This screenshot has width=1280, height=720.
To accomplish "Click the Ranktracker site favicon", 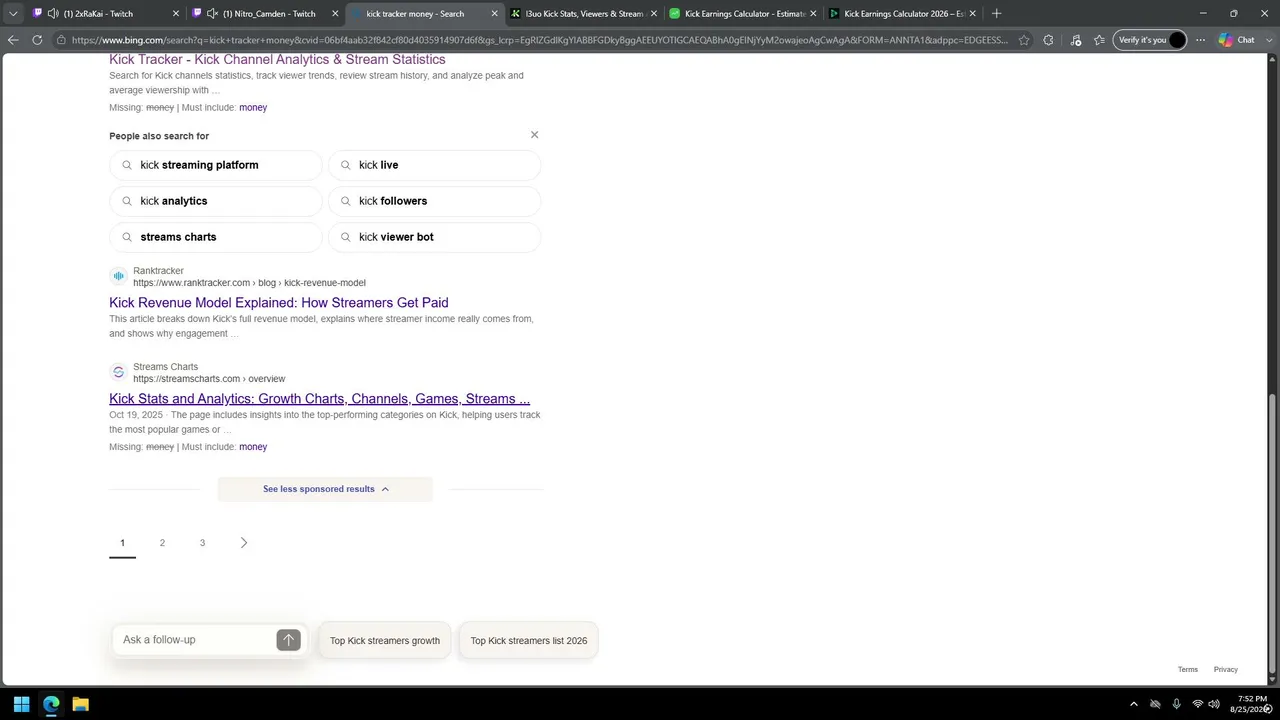I will (118, 276).
